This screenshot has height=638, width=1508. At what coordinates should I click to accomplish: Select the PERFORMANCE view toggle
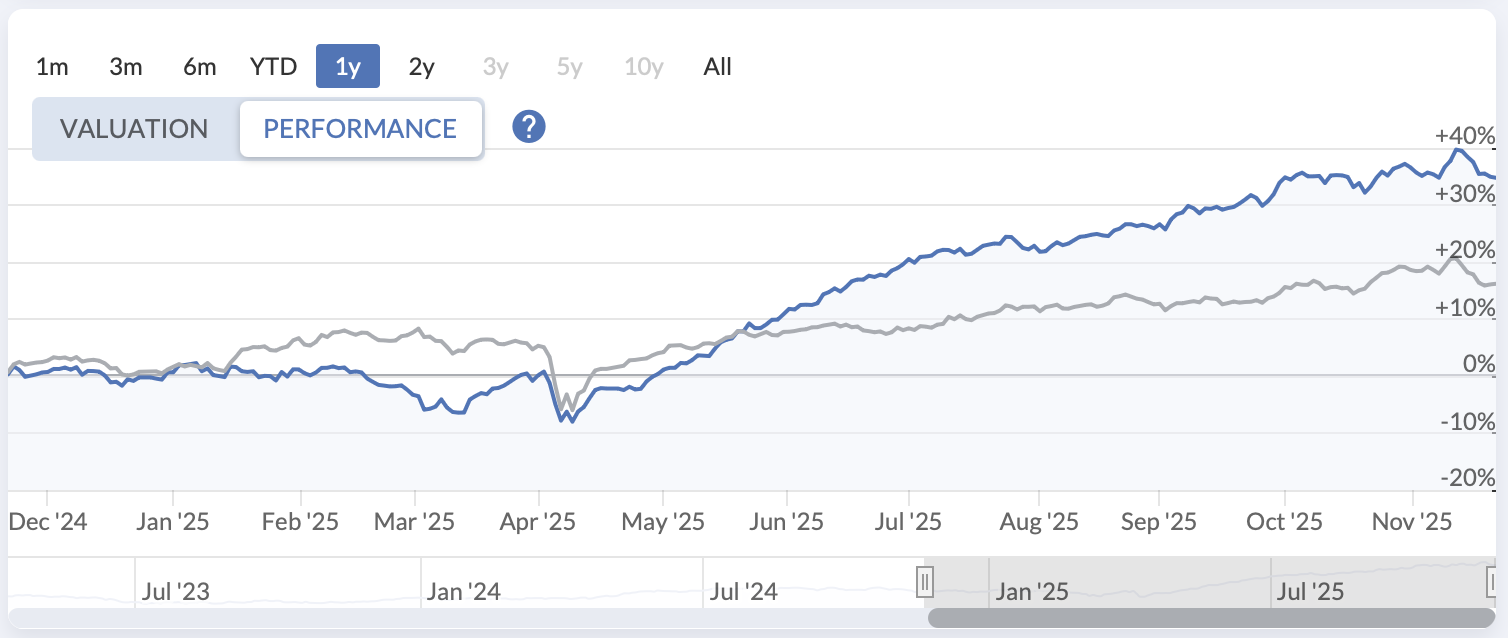[x=360, y=129]
